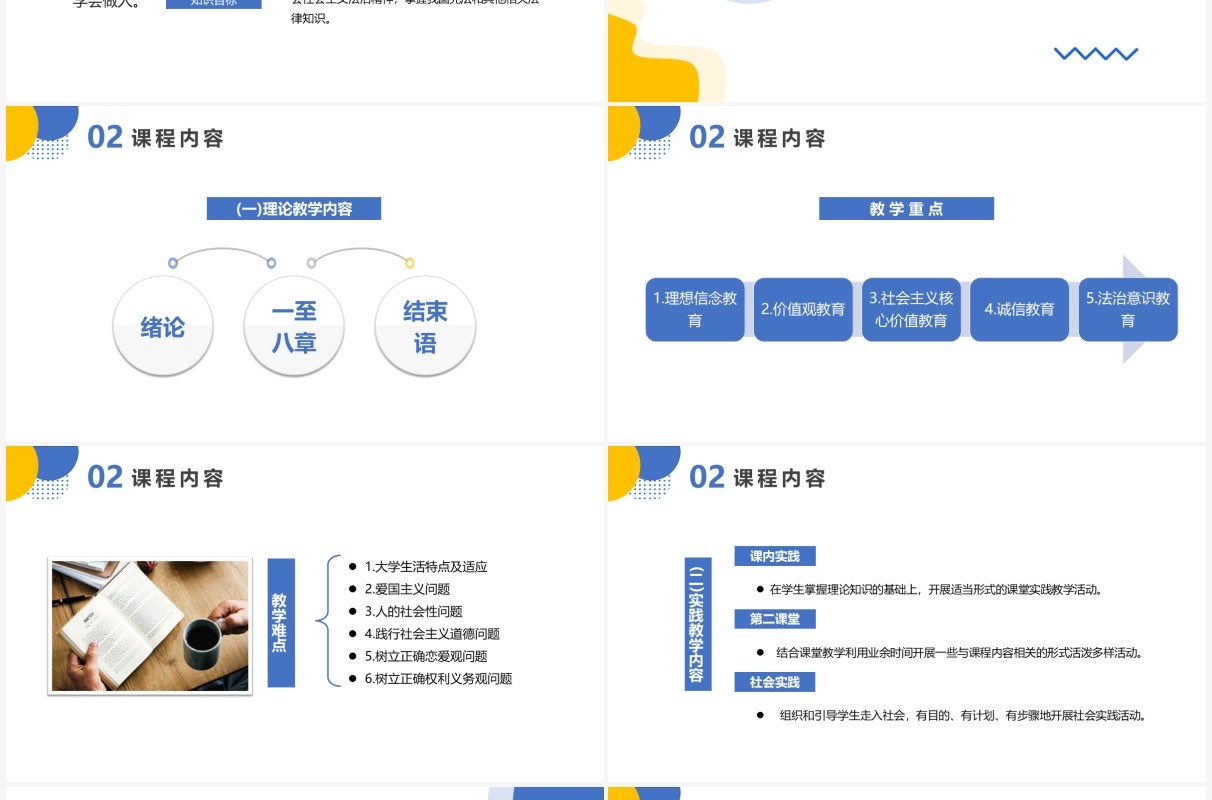Click the text 5.树立正确恋爱观问题
Screen dimensions: 1212x800
426,656
